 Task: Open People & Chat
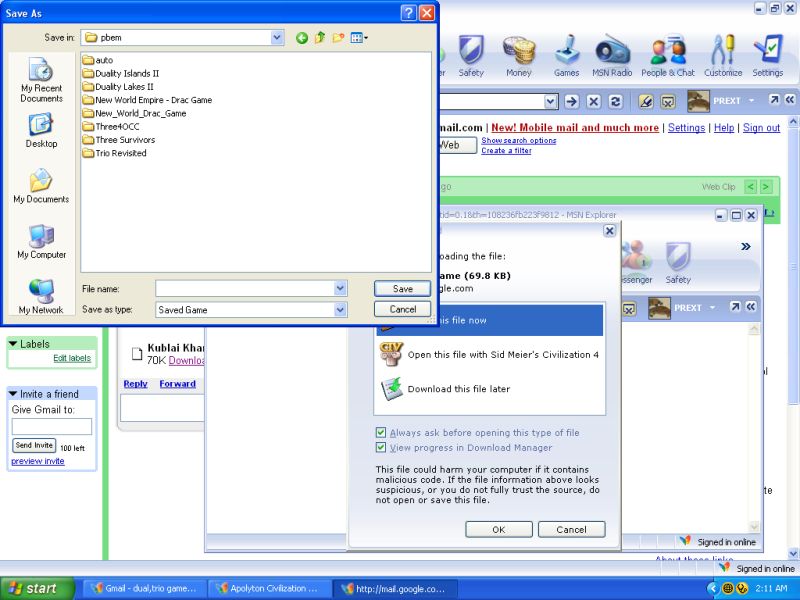click(x=668, y=55)
